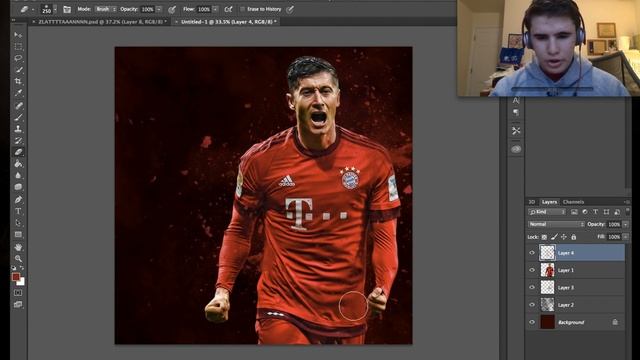The width and height of the screenshot is (640, 360).
Task: Select the Rectangle shape tool
Action: point(18,235)
